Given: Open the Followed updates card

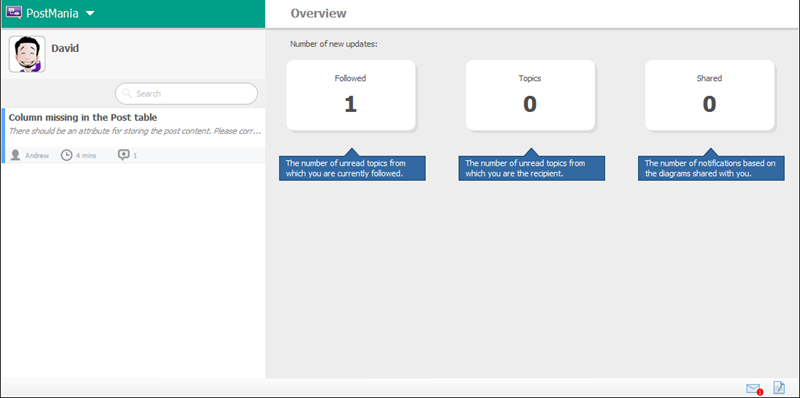Looking at the screenshot, I should coord(351,95).
